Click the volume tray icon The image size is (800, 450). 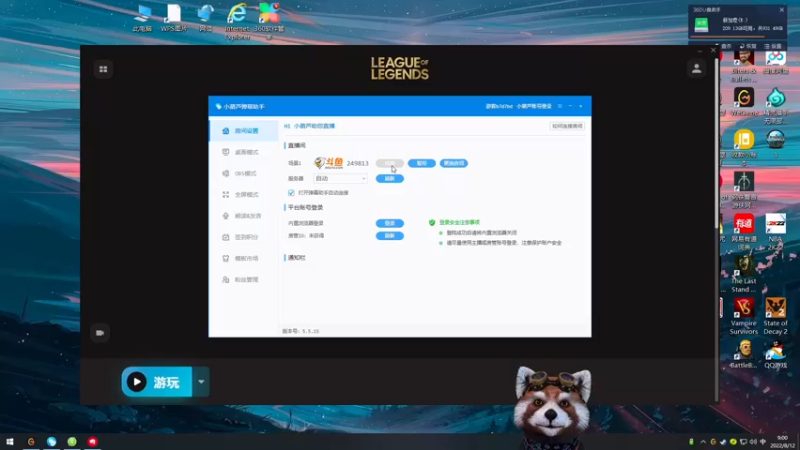click(753, 442)
